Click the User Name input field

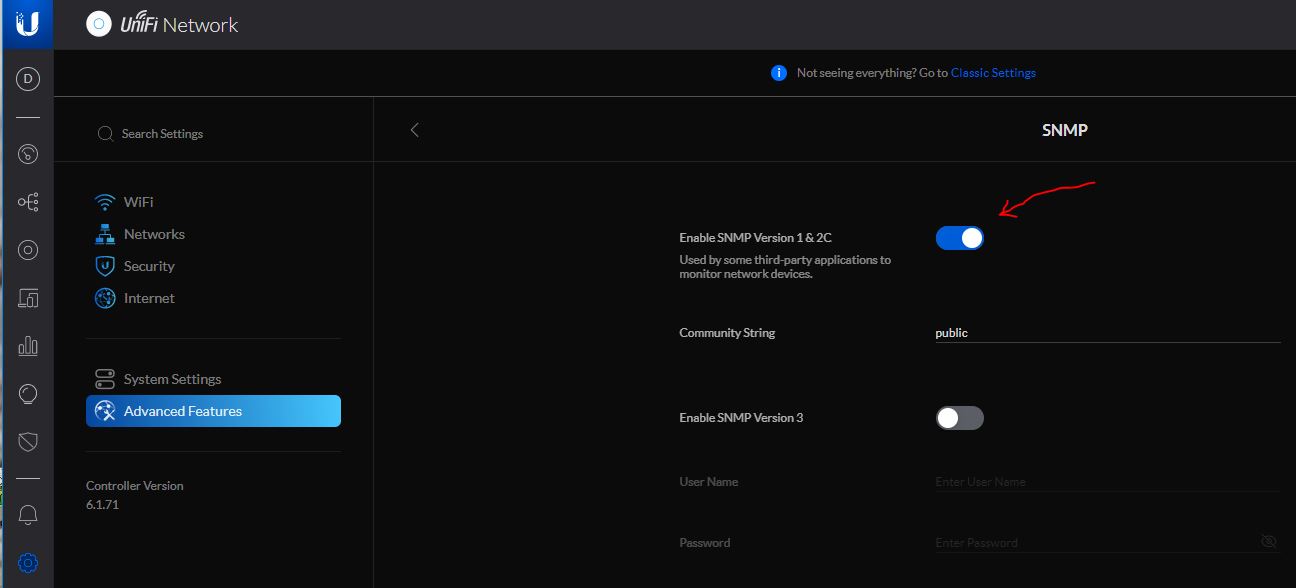(x=1107, y=482)
